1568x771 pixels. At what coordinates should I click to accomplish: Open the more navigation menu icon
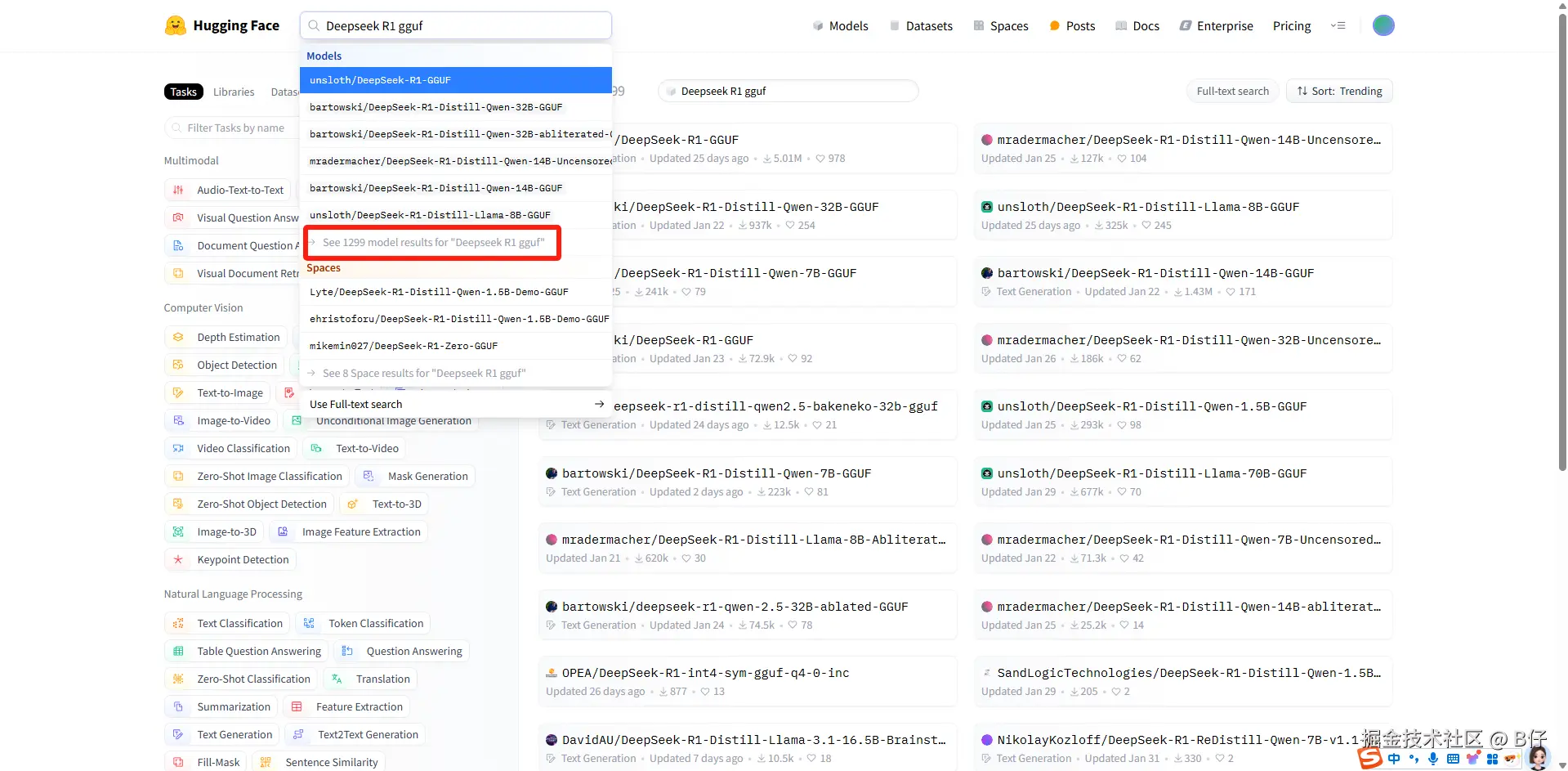1338,25
